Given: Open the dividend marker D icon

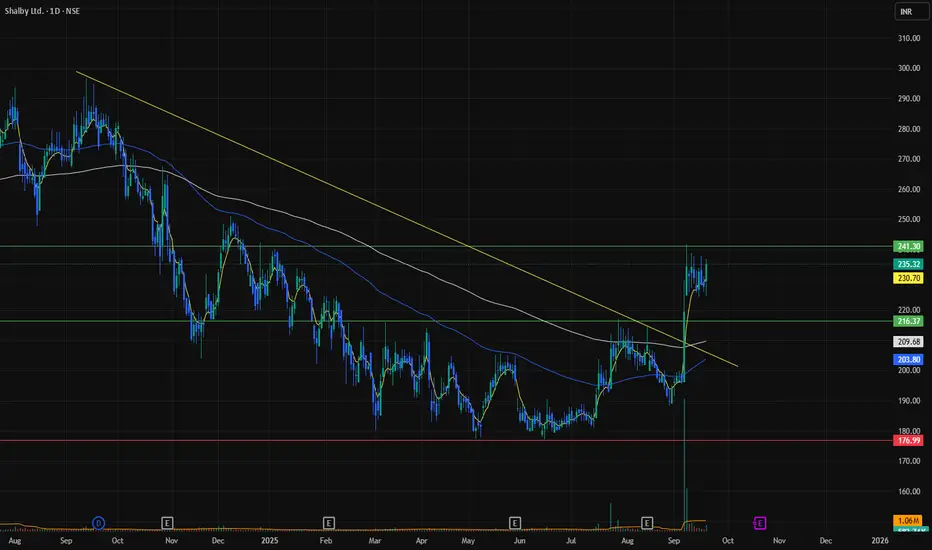Looking at the screenshot, I should click(98, 523).
